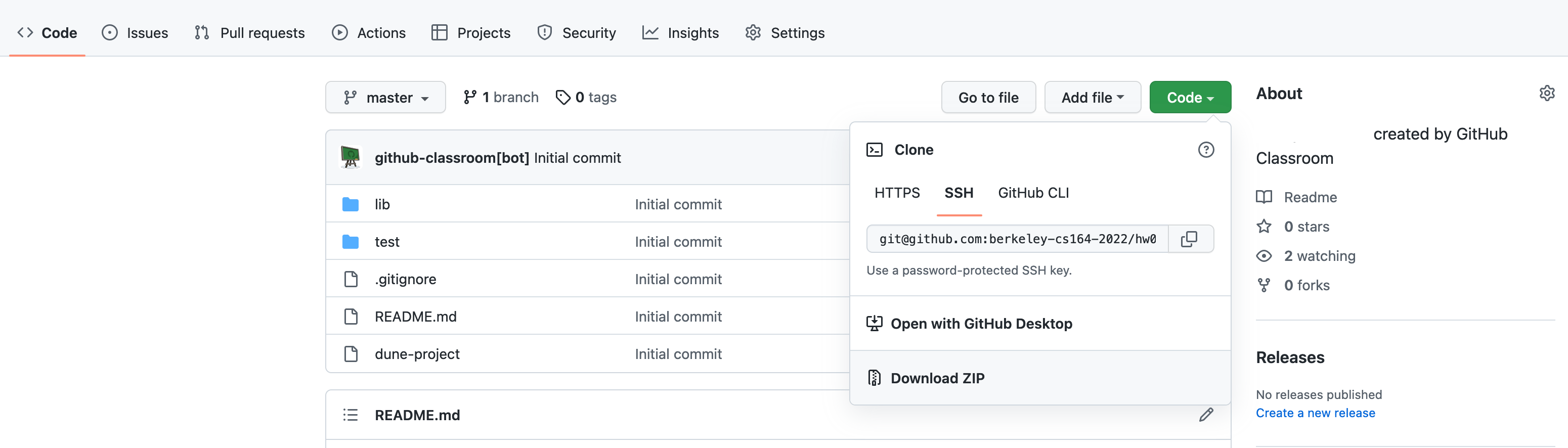Screen dimensions: 1568x448
Task: Open the Projects tab
Action: [471, 33]
